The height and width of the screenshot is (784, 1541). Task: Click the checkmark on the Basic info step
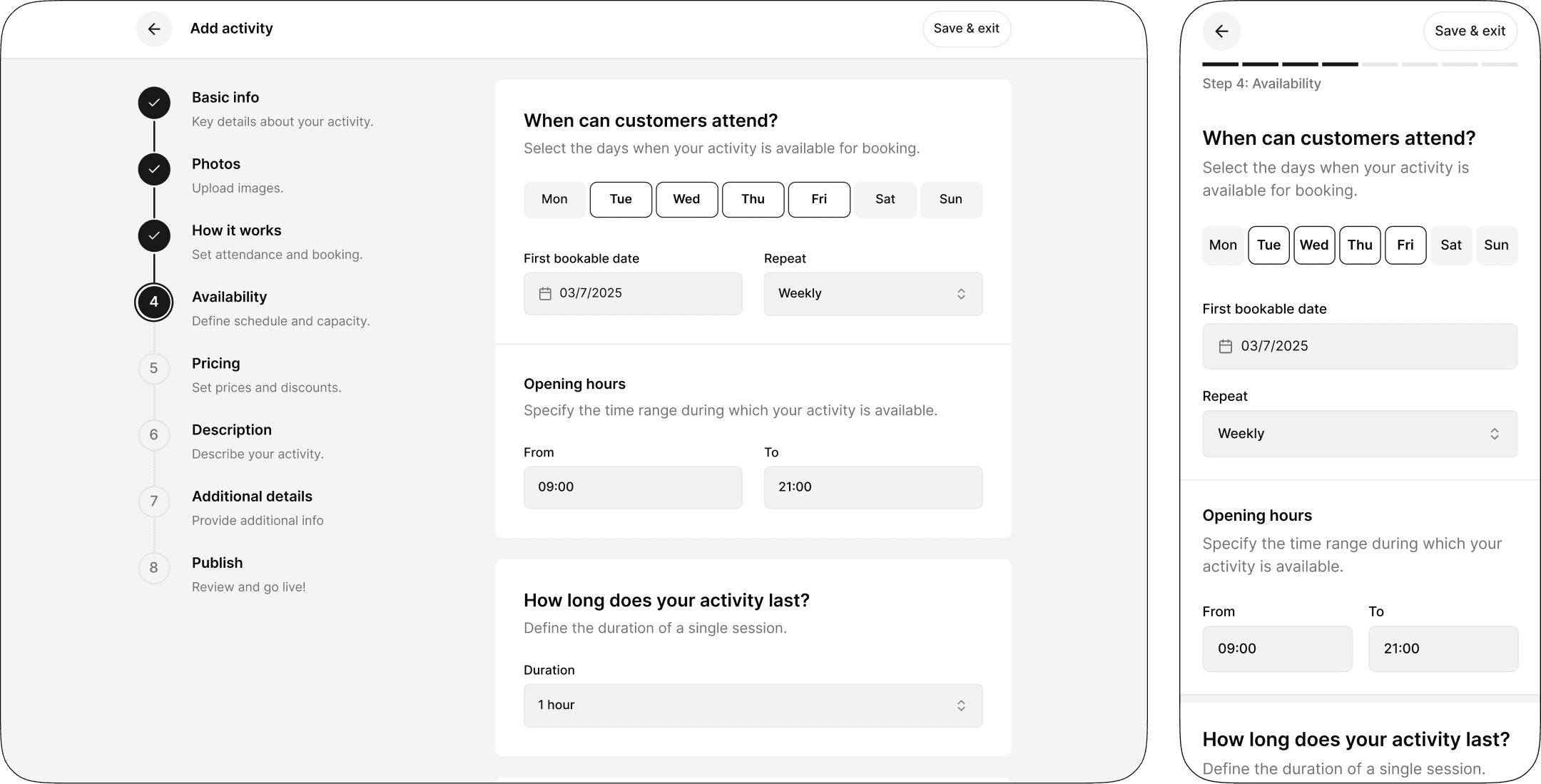coord(153,103)
